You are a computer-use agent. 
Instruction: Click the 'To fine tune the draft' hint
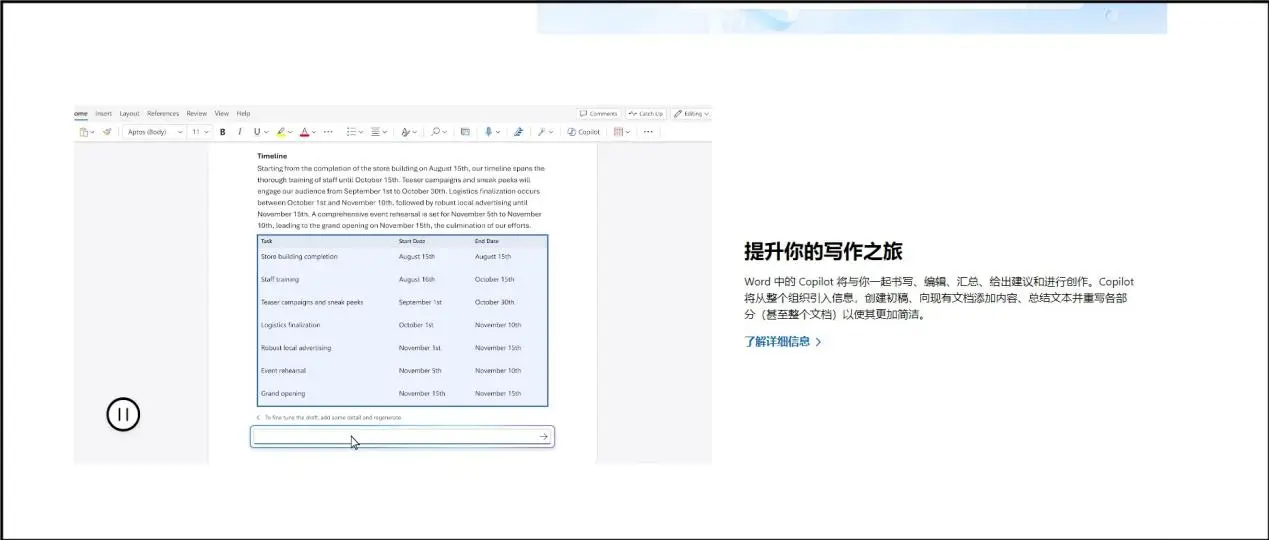332,417
